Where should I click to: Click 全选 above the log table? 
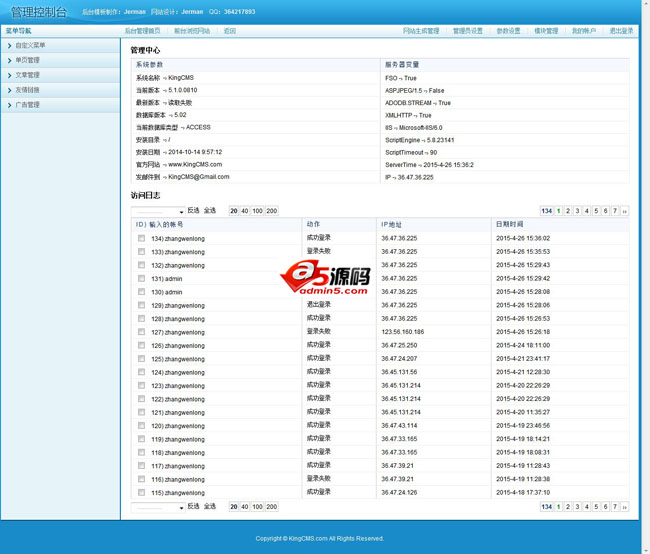click(210, 211)
